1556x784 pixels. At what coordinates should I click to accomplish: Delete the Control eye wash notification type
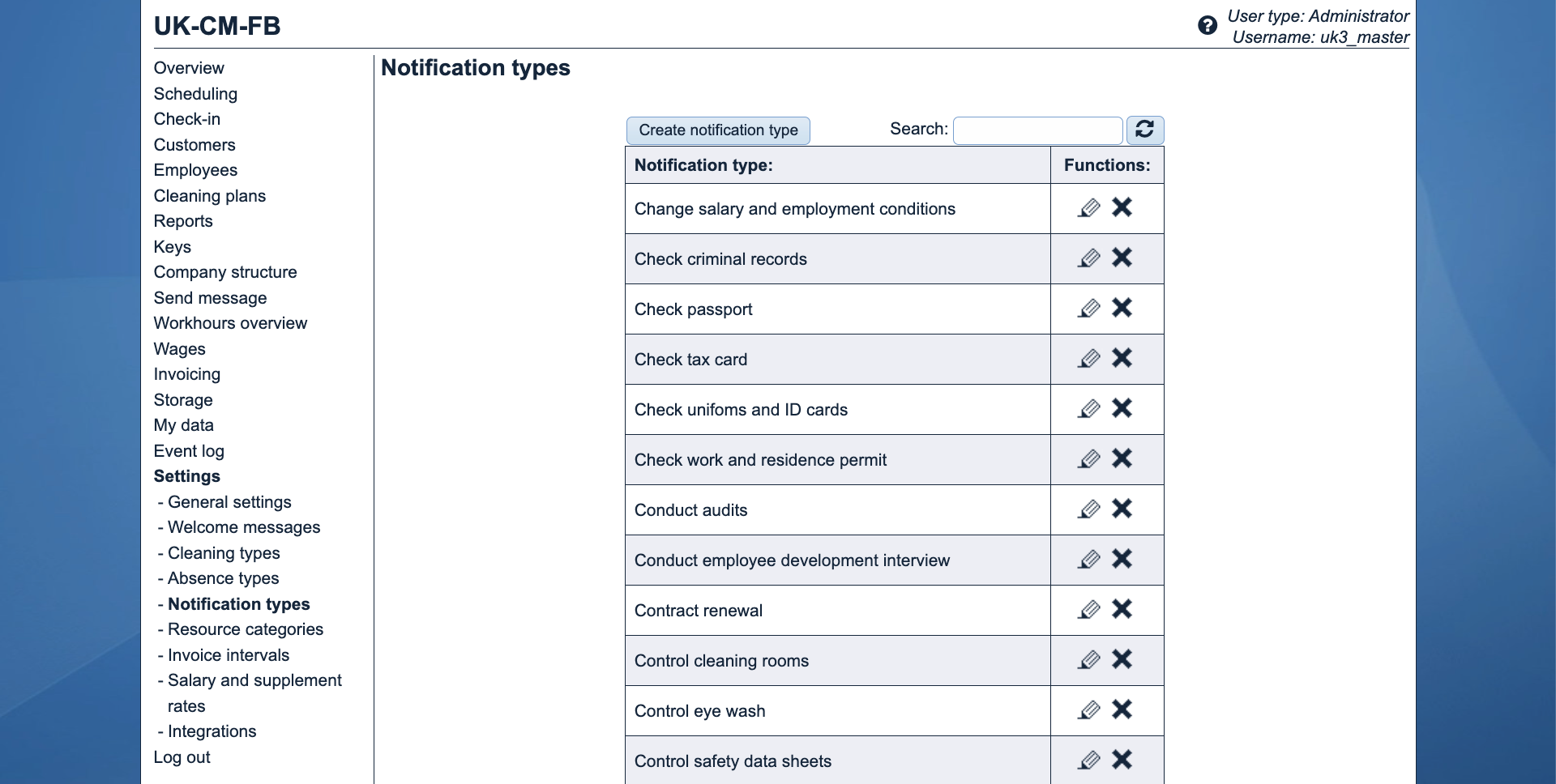(1122, 710)
